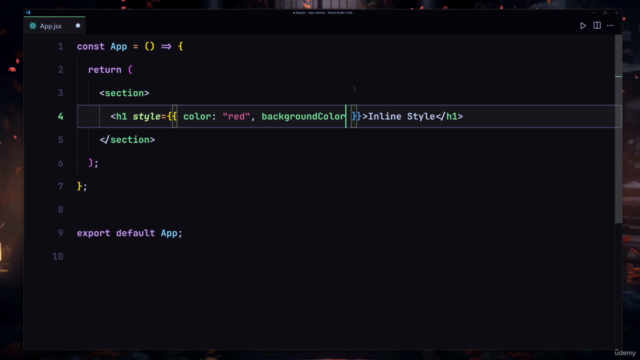
Task: Click line number 10 in the gutter
Action: click(x=58, y=256)
